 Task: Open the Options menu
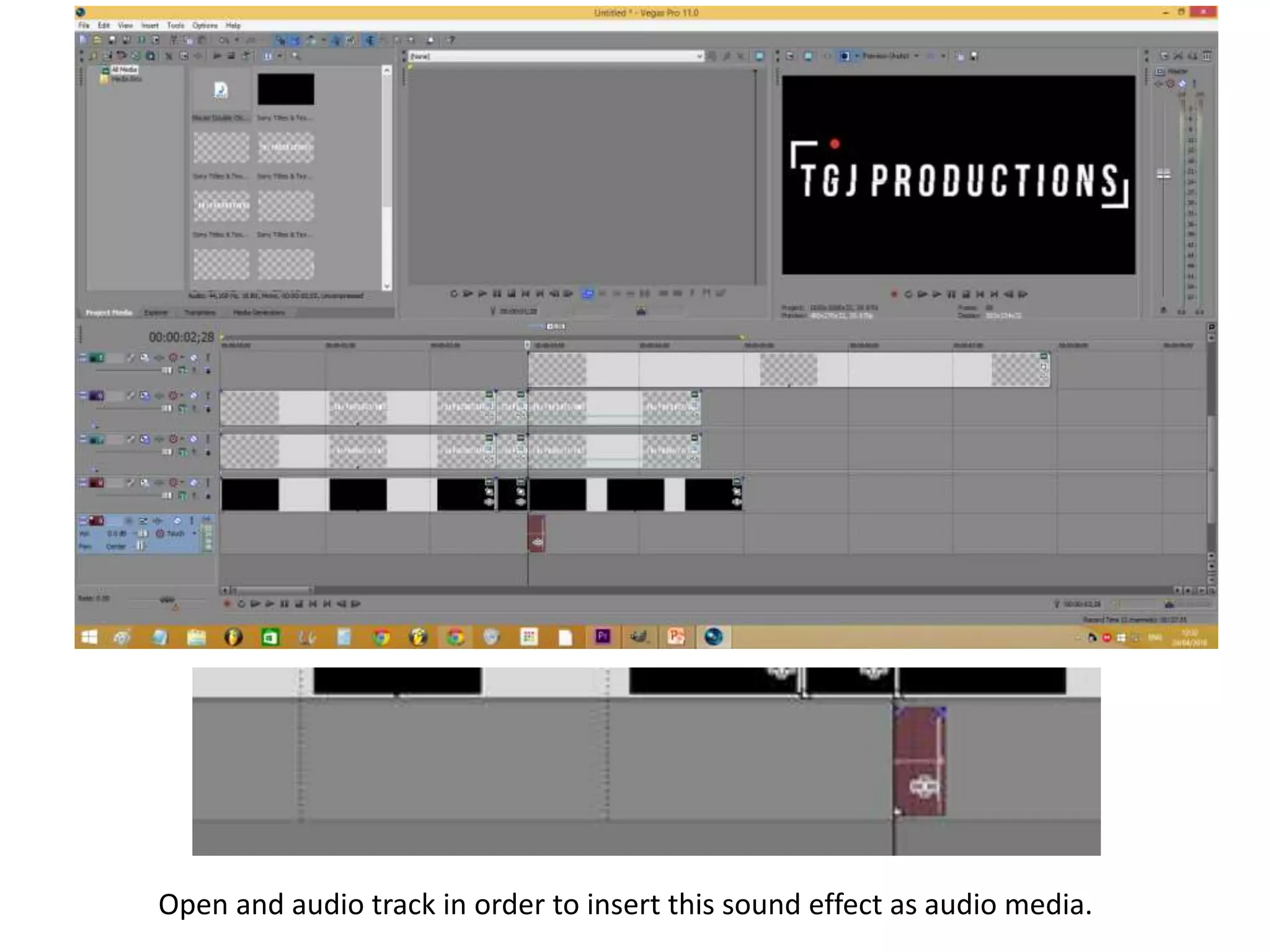tap(205, 25)
